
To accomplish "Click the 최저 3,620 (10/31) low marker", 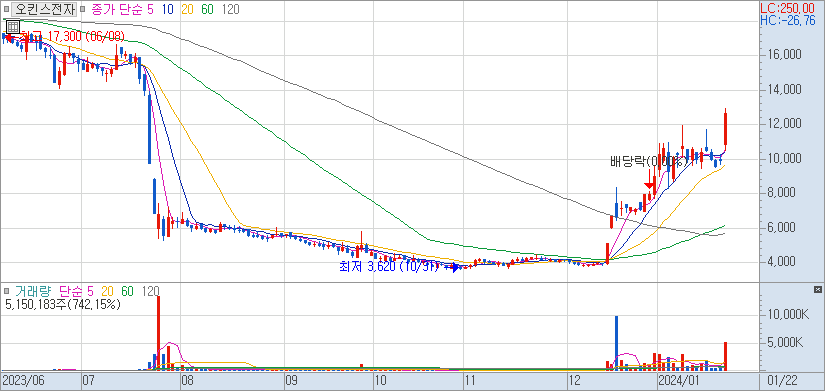I will pos(389,267).
